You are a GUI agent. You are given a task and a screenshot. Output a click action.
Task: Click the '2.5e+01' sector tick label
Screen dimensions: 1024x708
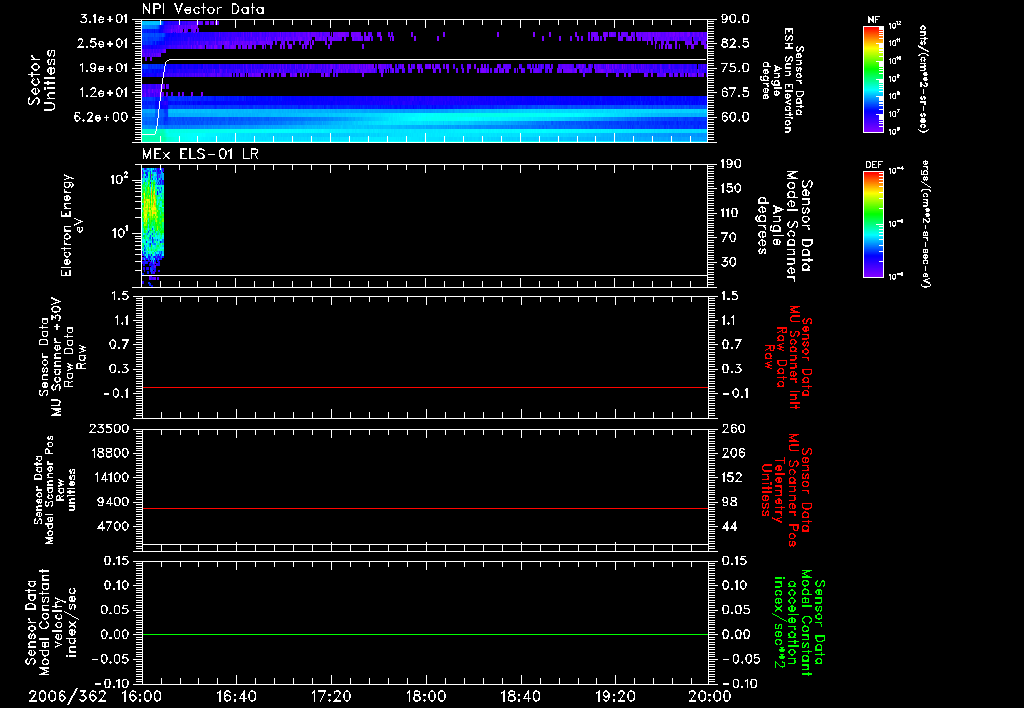(104, 43)
